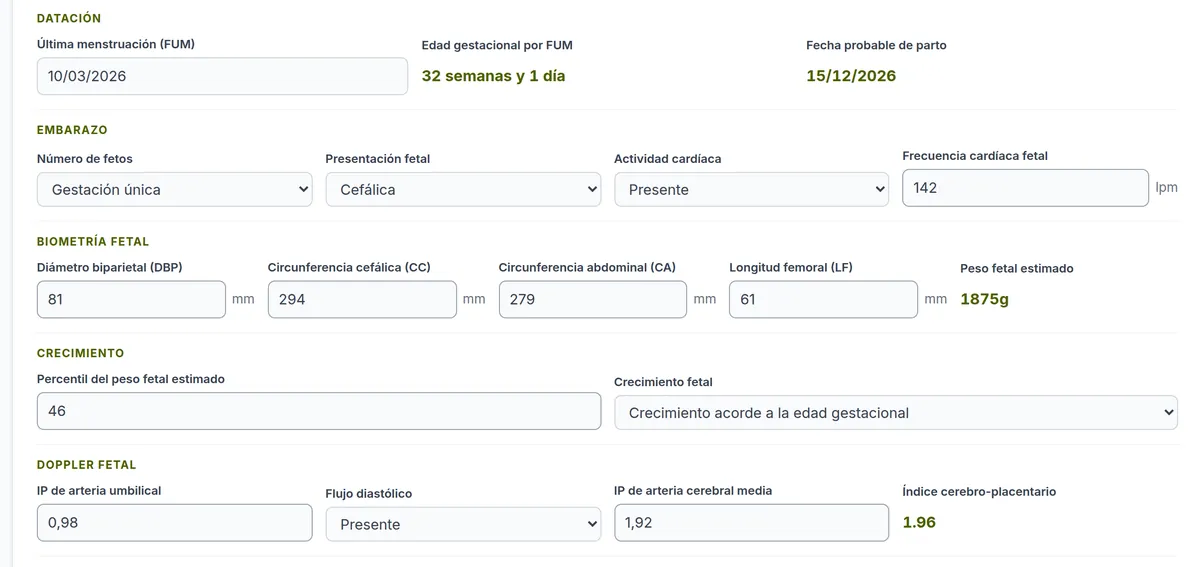Edit the Longitud femoral field
Screen dimensions: 1200x567
[x=823, y=299]
